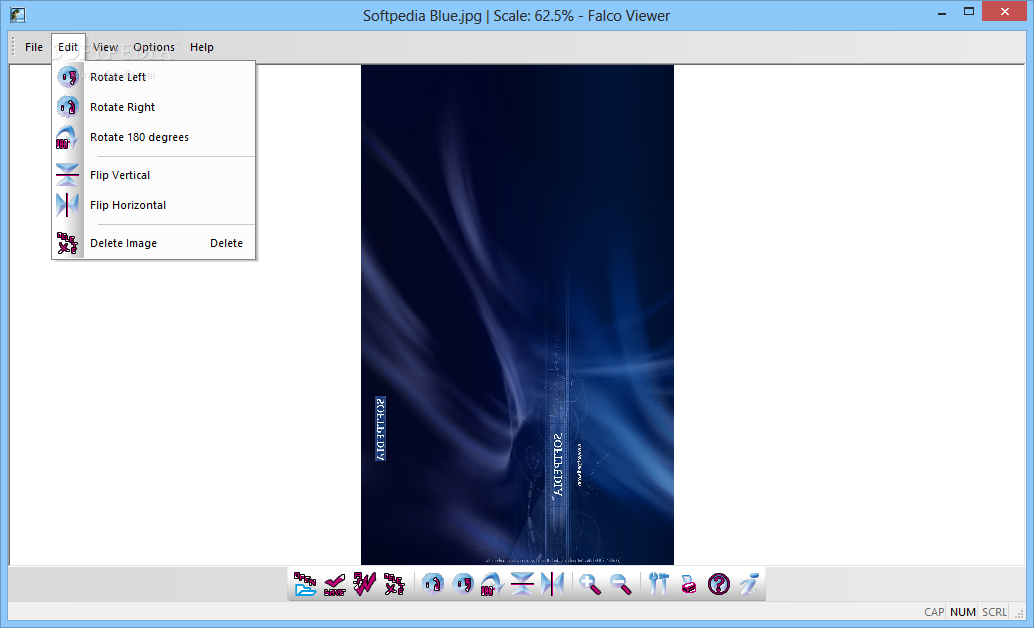Click the Delete image toolbar icon
This screenshot has height=628, width=1034.
(394, 584)
